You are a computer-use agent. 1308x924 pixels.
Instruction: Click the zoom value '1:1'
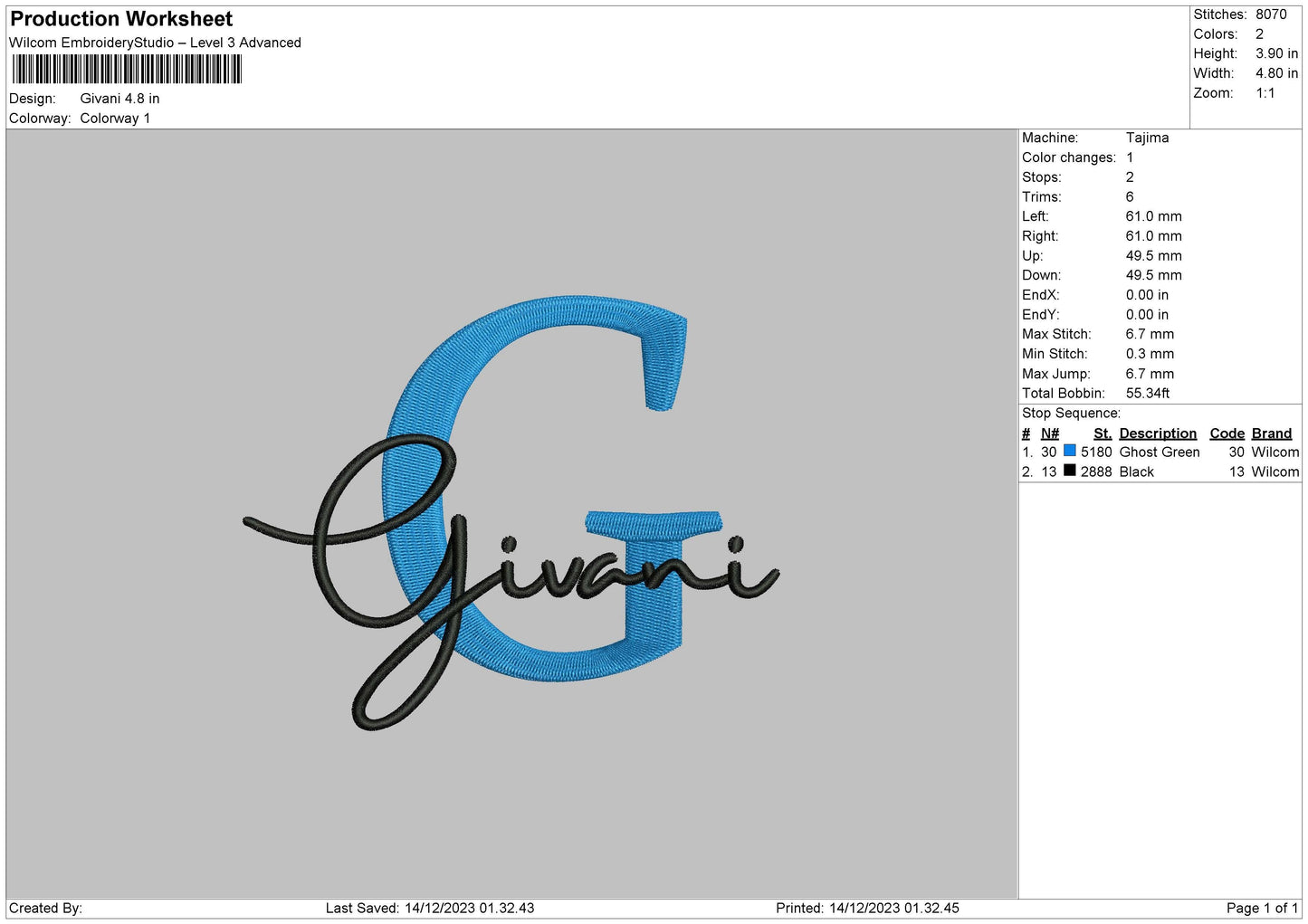coord(1265,93)
